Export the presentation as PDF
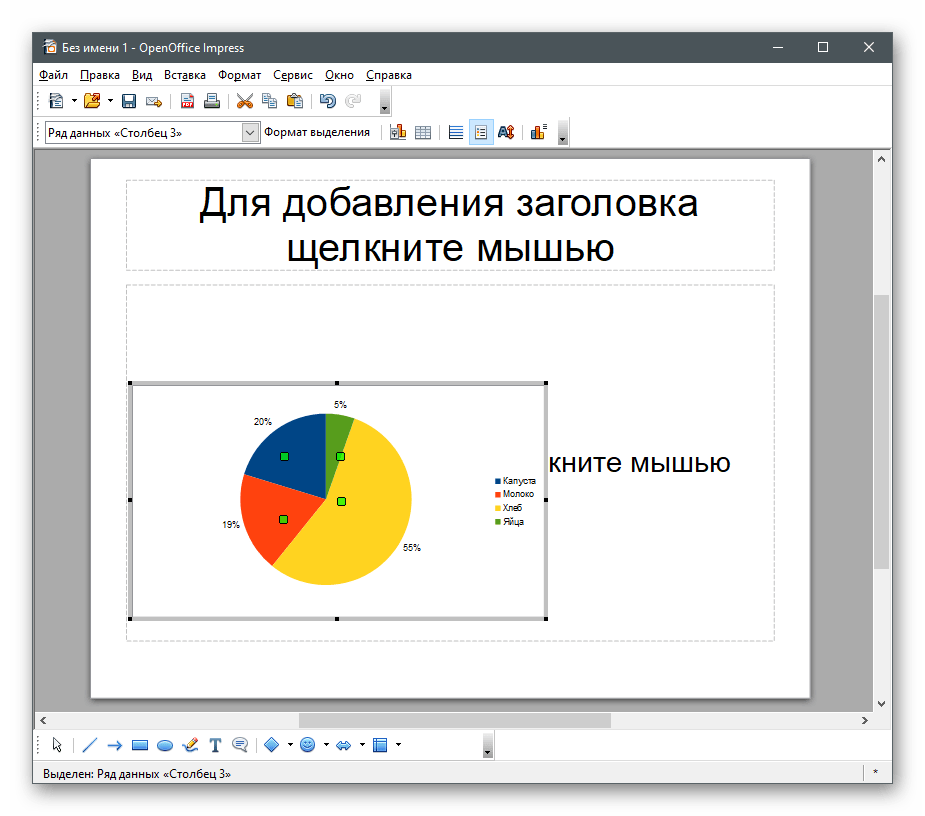Image resolution: width=925 pixels, height=816 pixels. 187,101
